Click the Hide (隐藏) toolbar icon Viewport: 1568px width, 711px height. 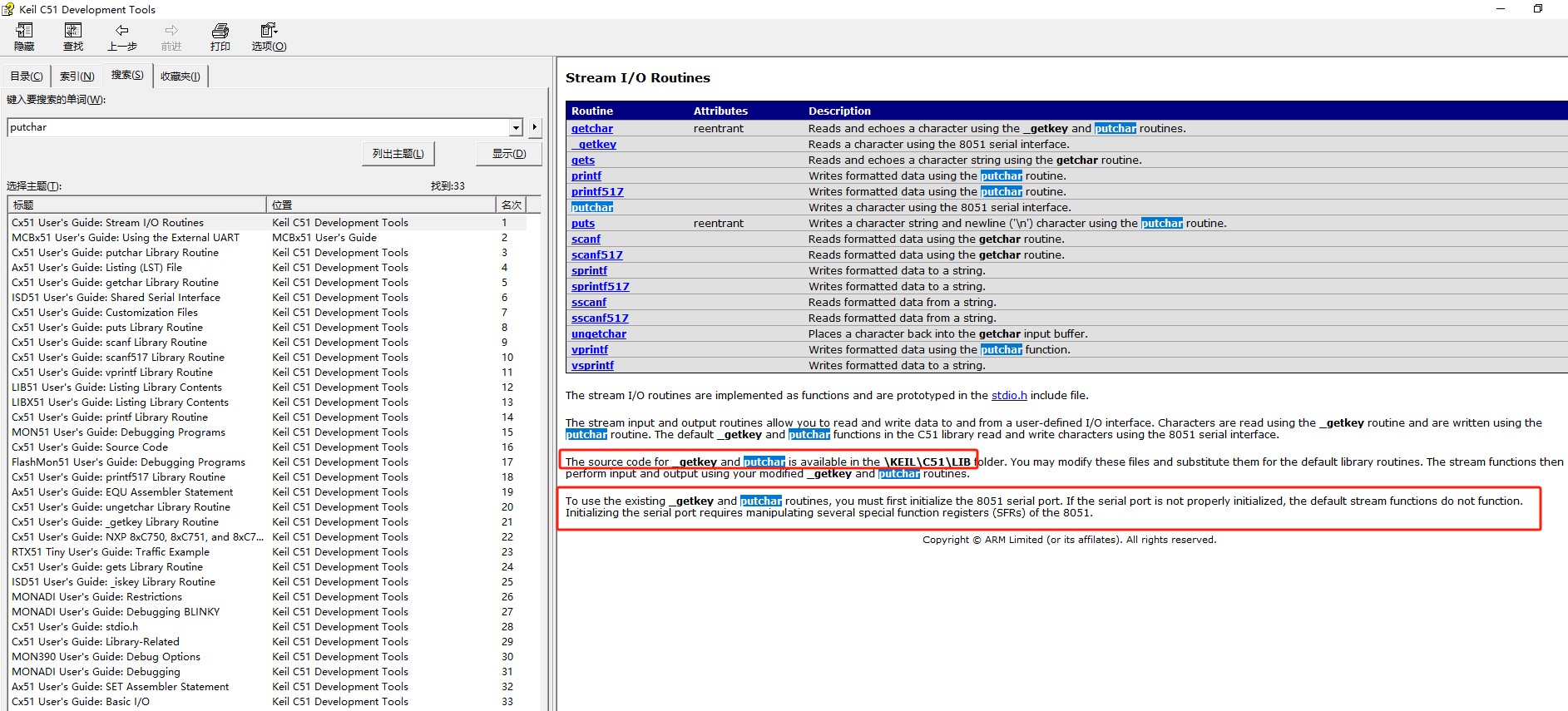click(24, 31)
